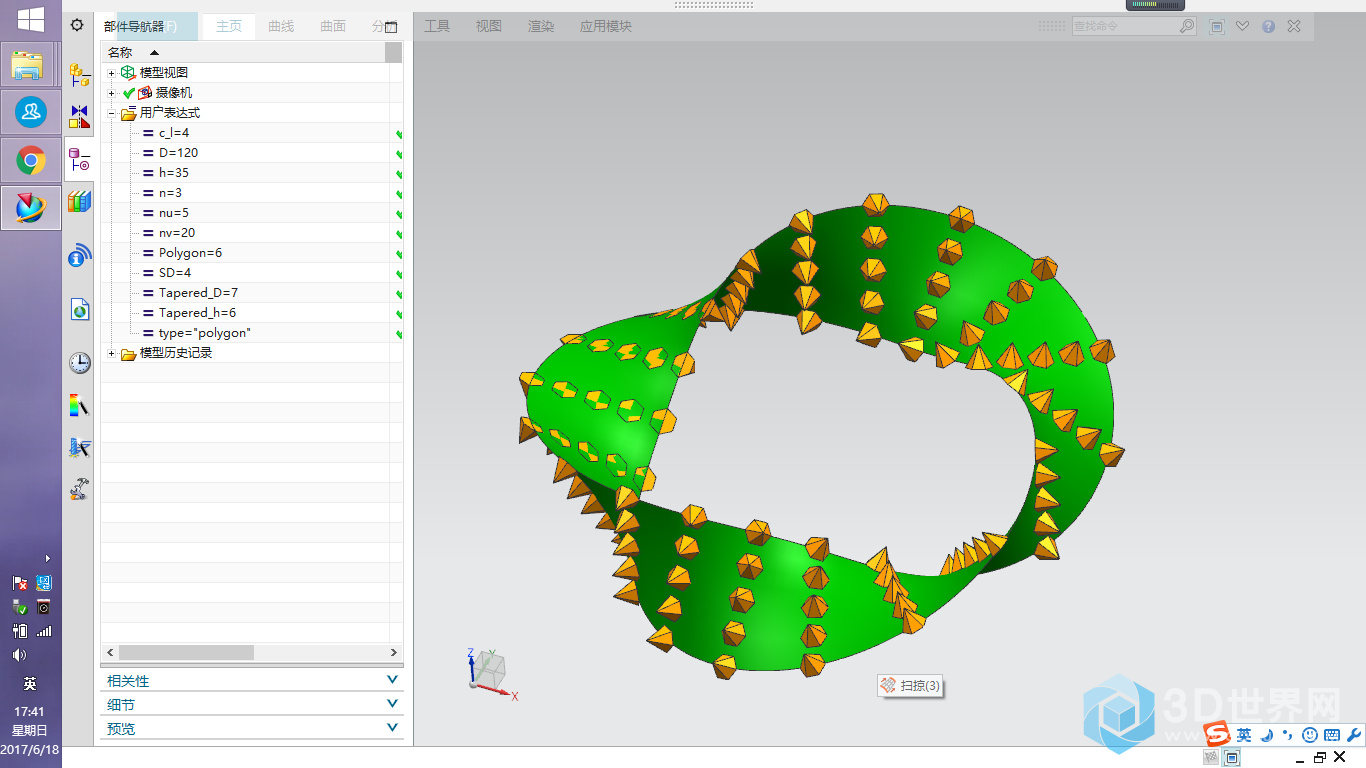Open the Process Studio sidebar icon
This screenshot has height=768, width=1366.
coord(79,448)
